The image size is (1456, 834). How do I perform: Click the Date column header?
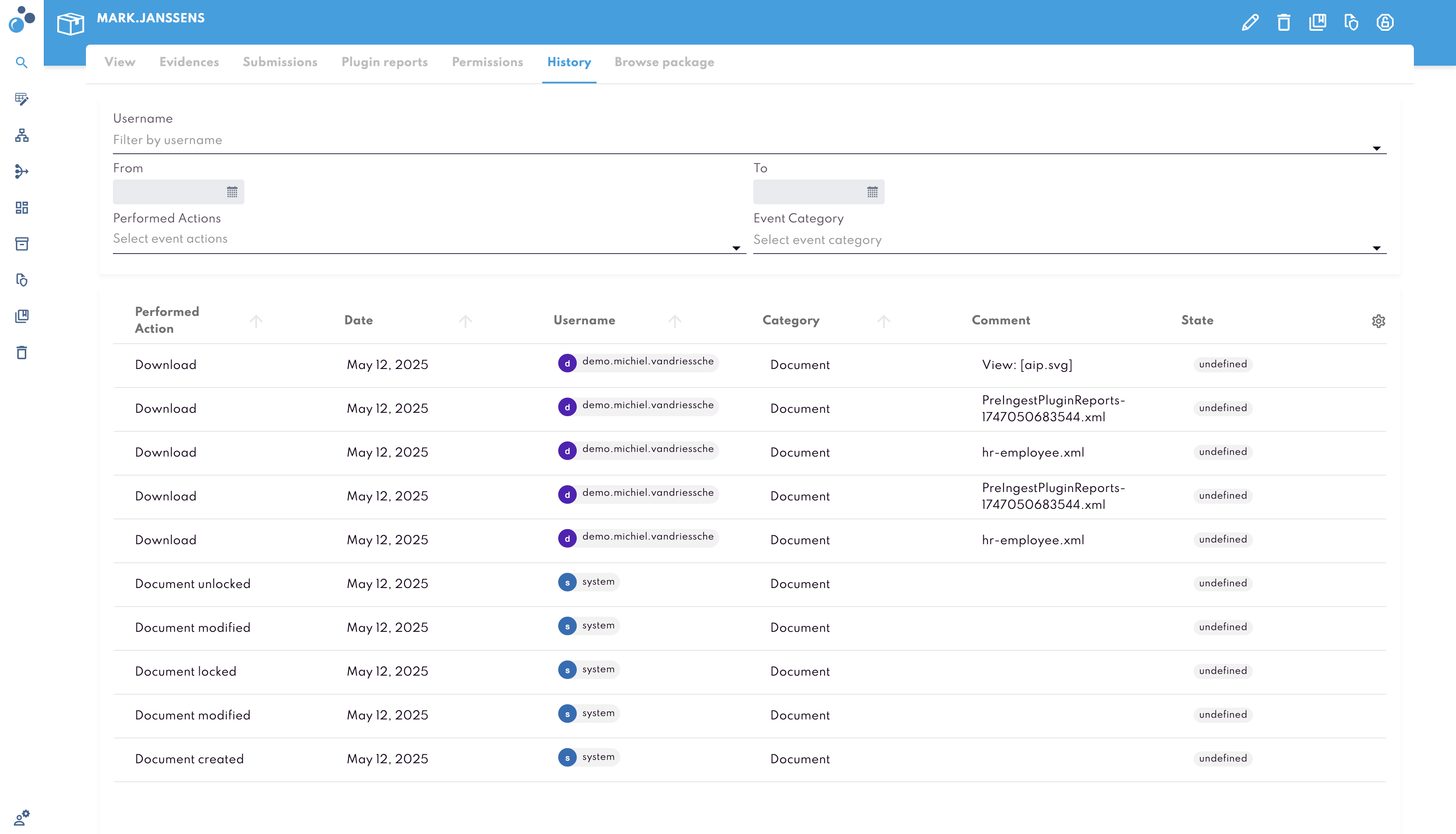[359, 320]
